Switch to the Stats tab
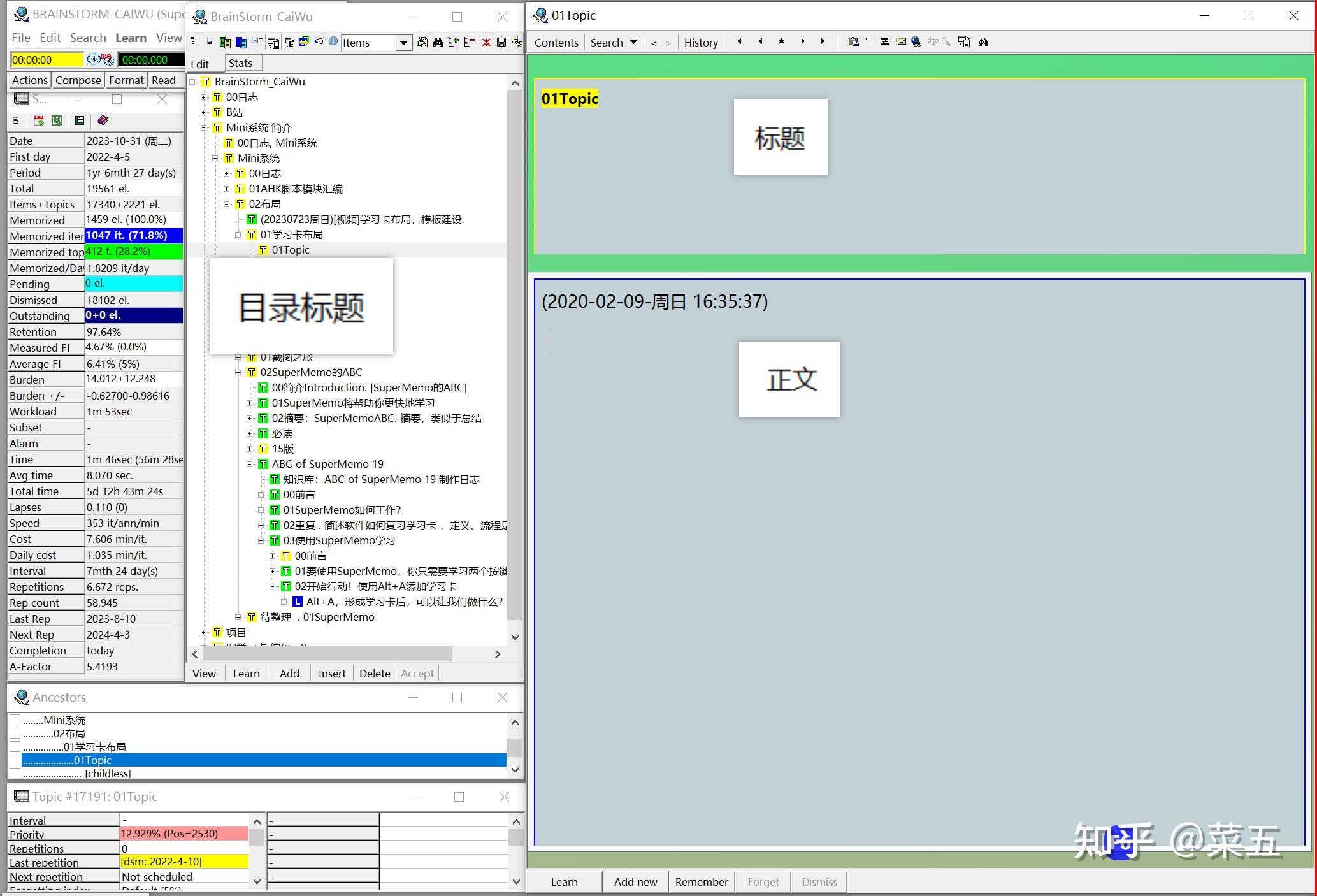 pyautogui.click(x=240, y=63)
